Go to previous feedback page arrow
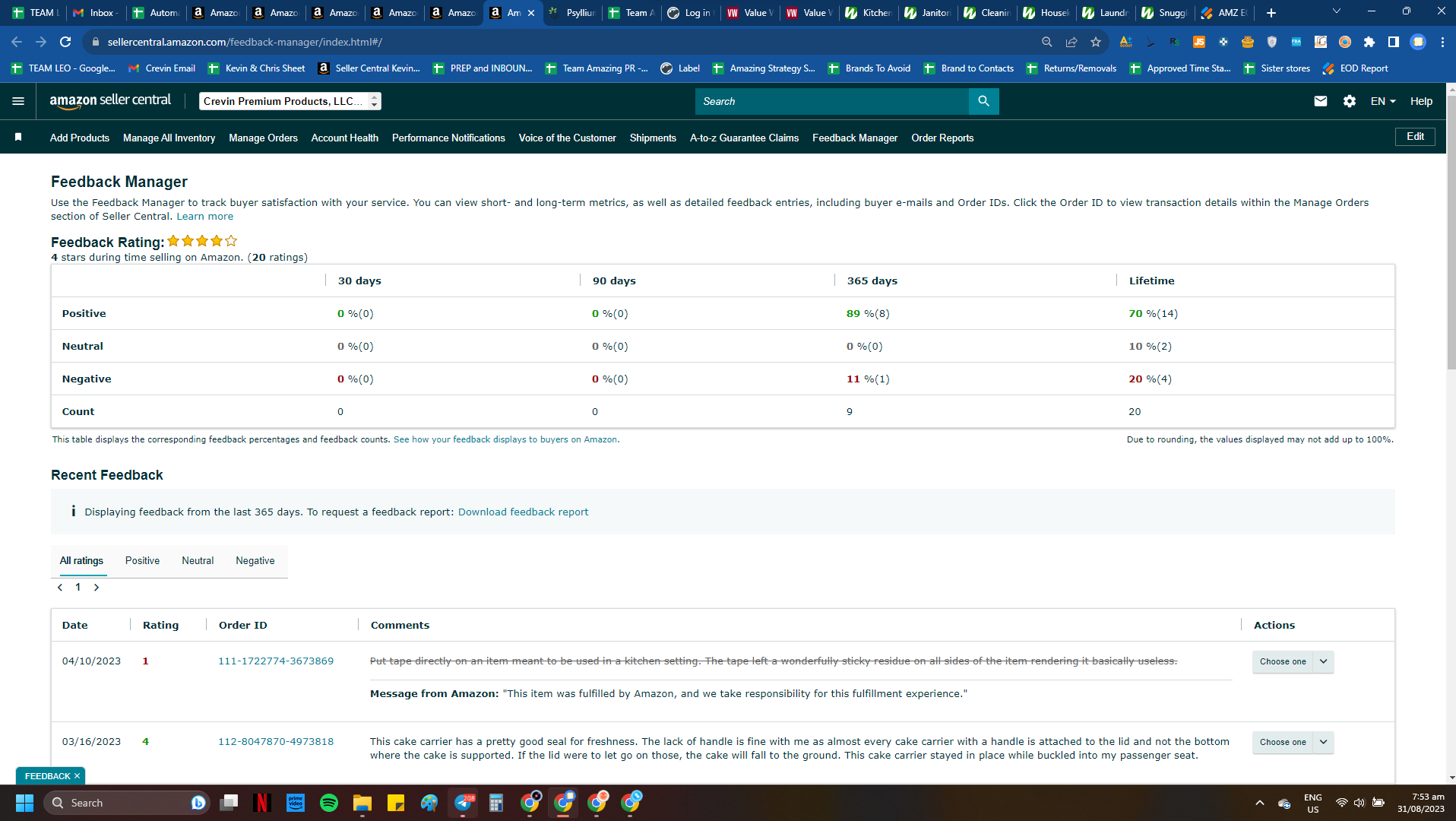The image size is (1456, 821). click(60, 587)
